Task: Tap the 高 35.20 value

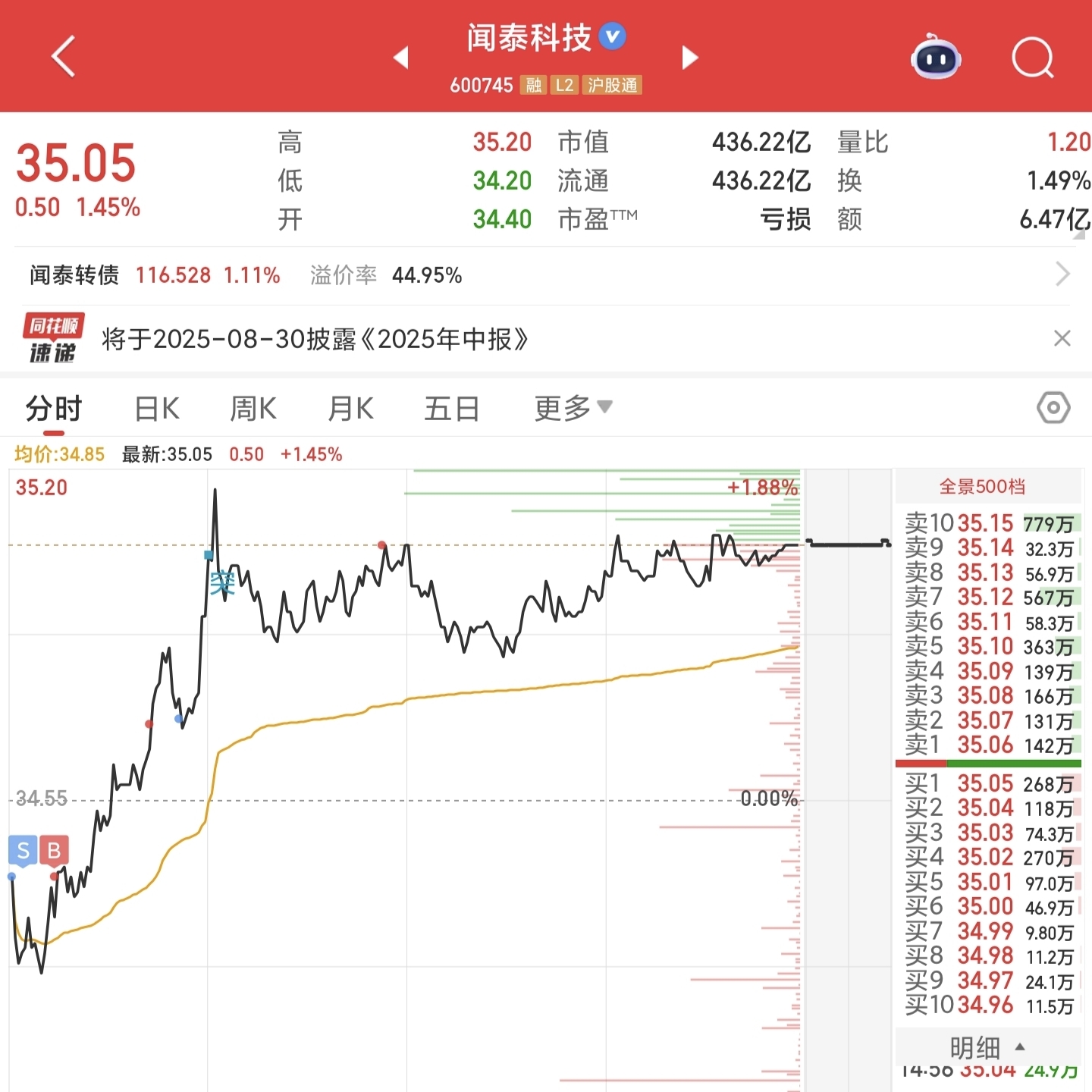Action: tap(502, 142)
